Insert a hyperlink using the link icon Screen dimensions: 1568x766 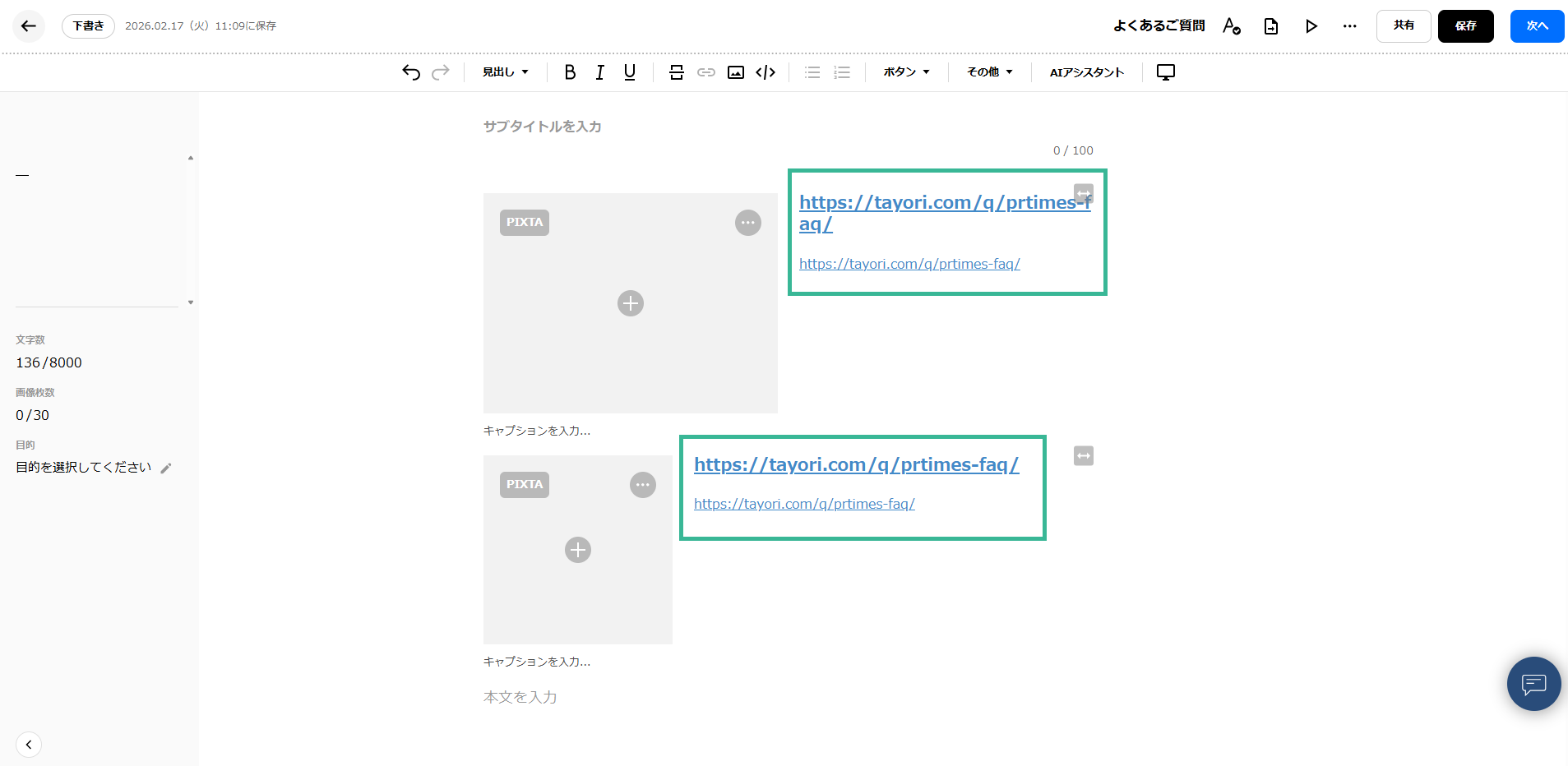706,72
